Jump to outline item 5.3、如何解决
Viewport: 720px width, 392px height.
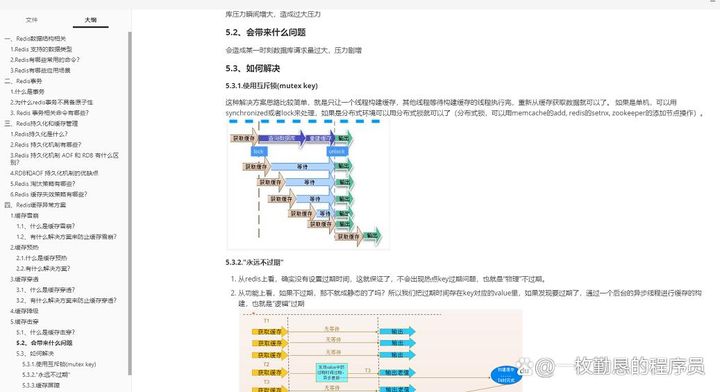tap(35, 353)
